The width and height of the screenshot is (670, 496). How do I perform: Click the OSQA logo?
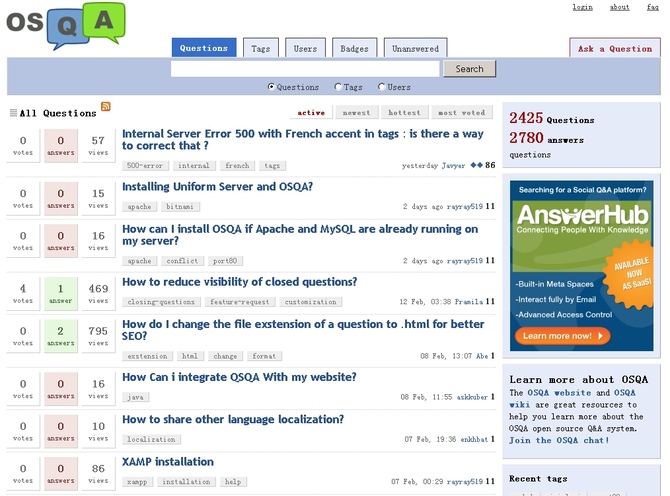click(x=66, y=25)
